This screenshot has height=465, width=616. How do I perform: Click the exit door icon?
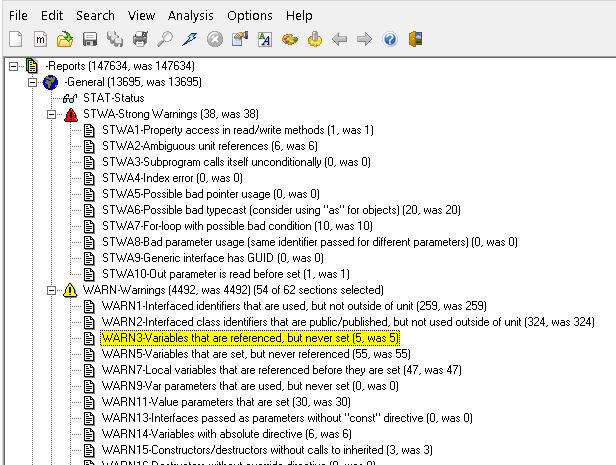click(415, 39)
